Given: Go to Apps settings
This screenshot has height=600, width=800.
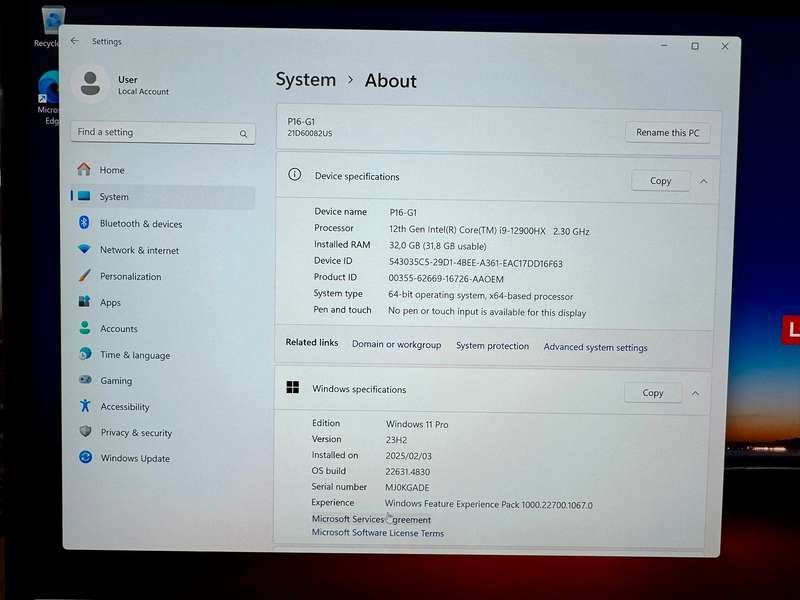Looking at the screenshot, I should click(163, 302).
